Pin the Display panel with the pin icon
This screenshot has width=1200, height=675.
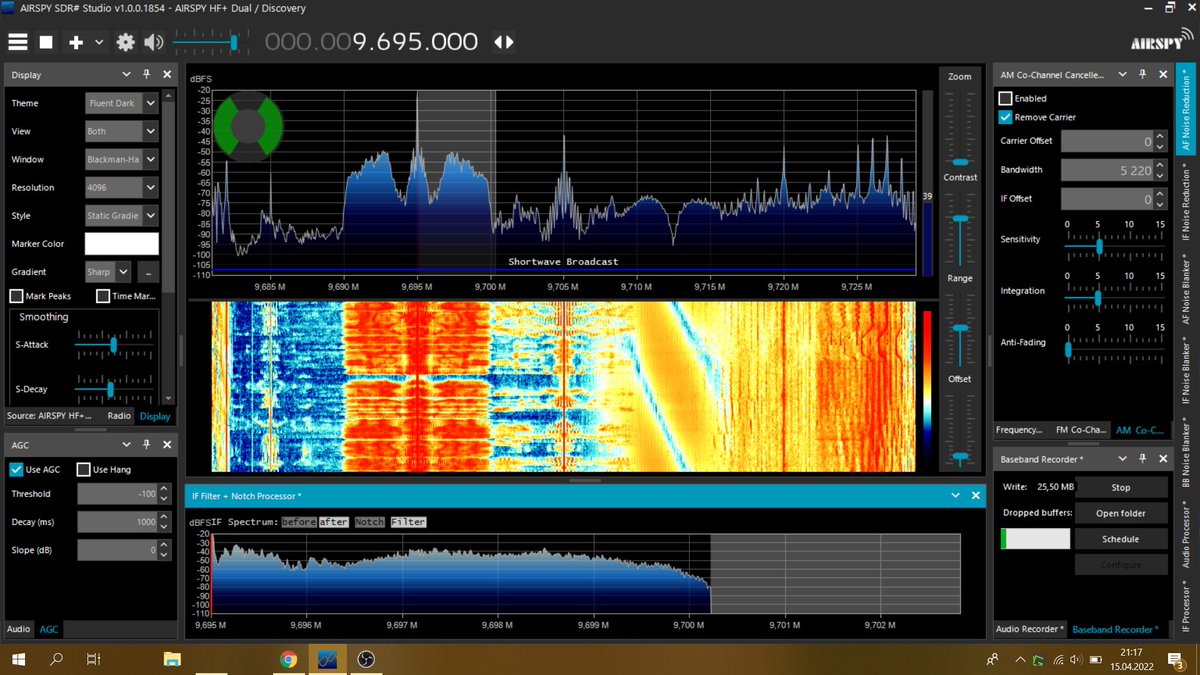point(148,74)
